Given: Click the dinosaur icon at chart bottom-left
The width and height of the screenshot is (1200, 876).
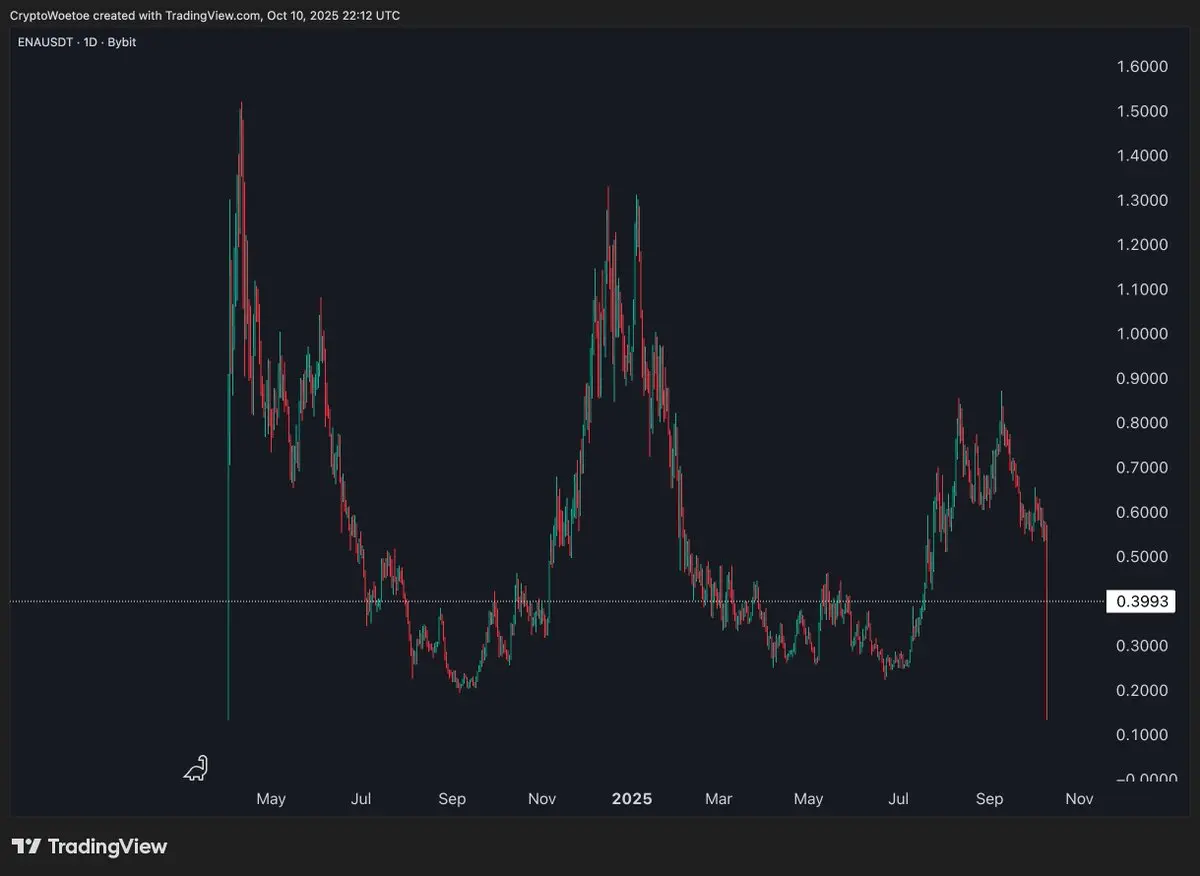Looking at the screenshot, I should (x=196, y=768).
